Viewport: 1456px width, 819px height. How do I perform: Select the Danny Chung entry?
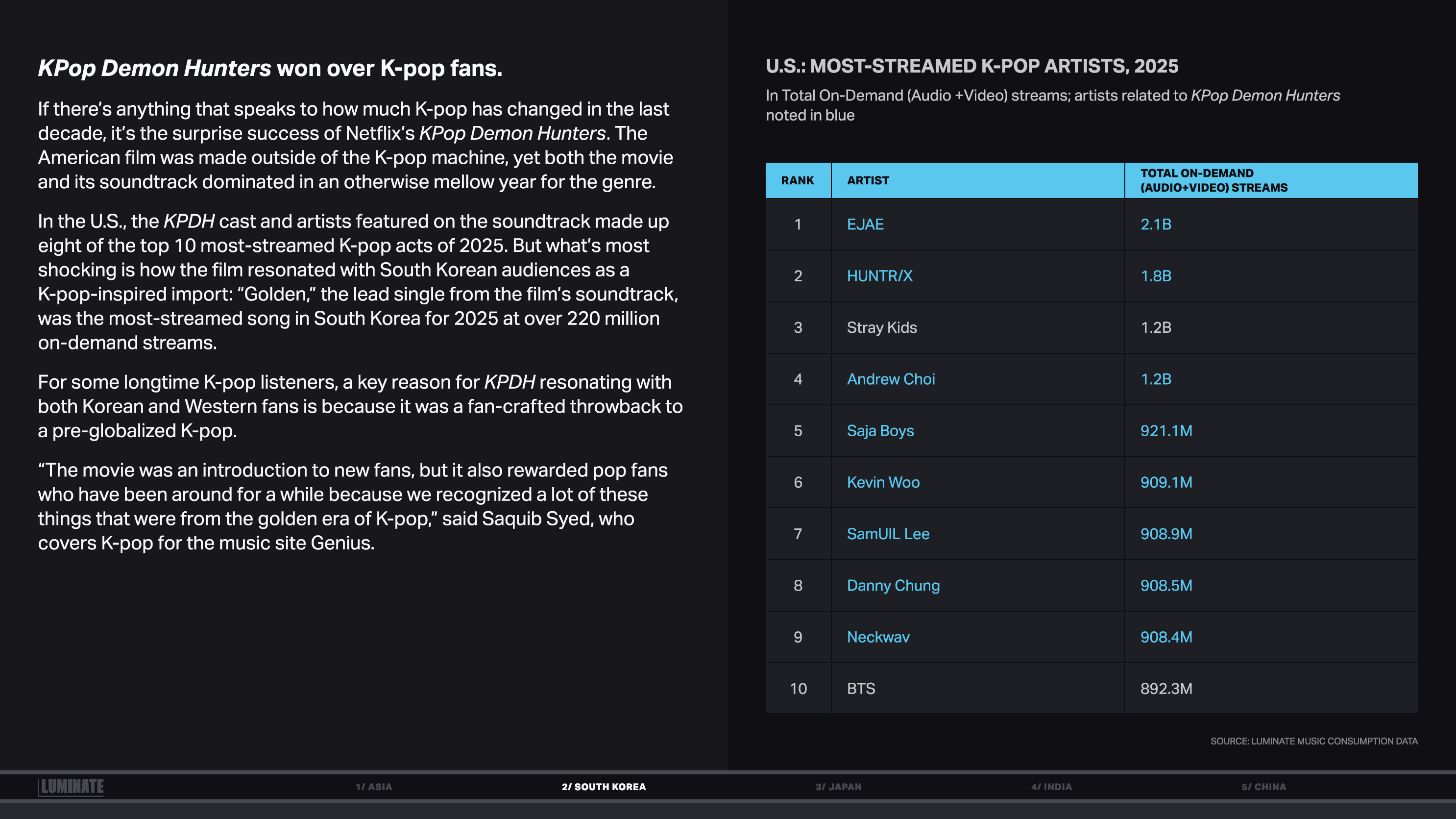point(893,585)
